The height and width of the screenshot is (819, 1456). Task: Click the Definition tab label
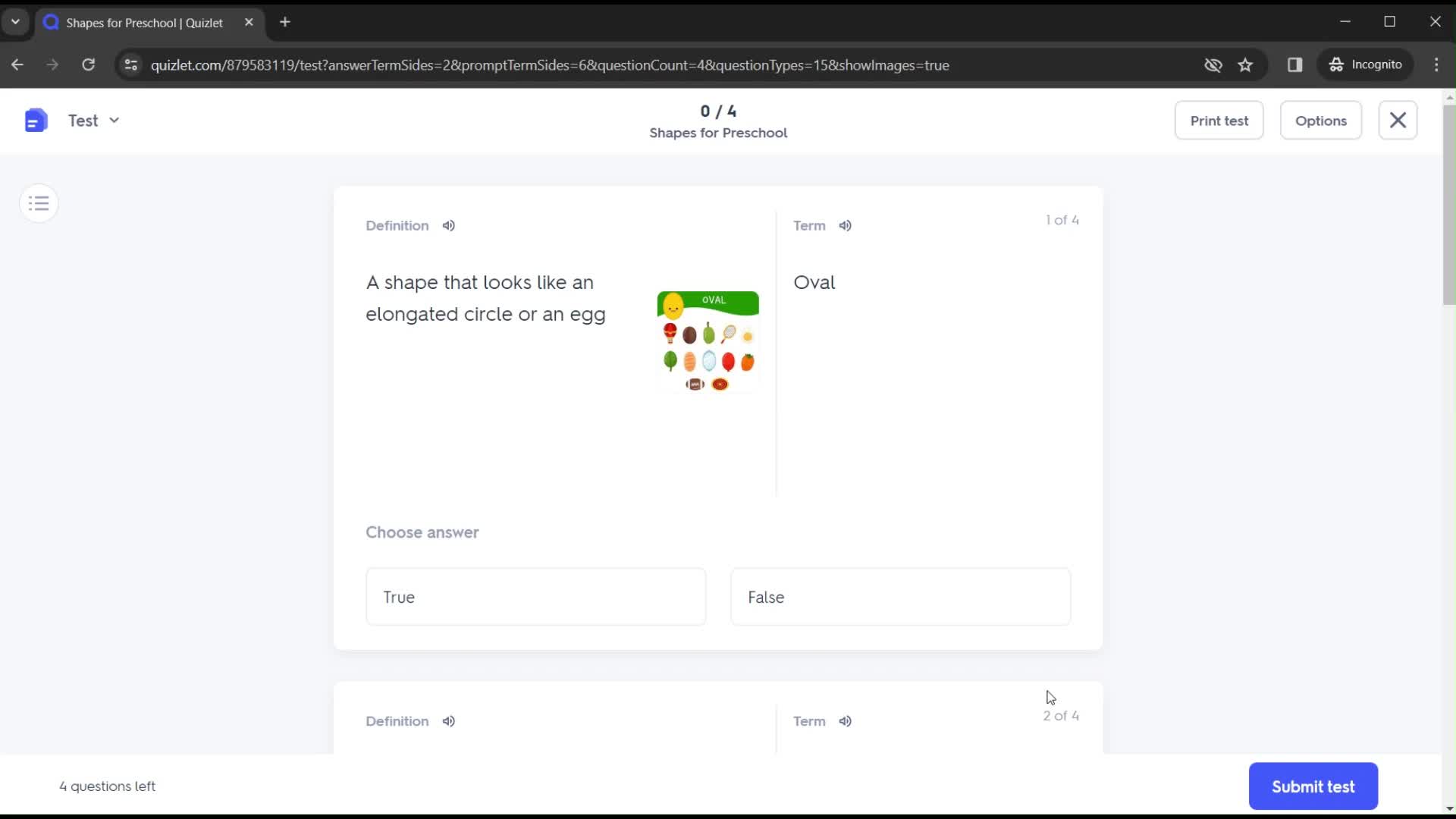[397, 225]
